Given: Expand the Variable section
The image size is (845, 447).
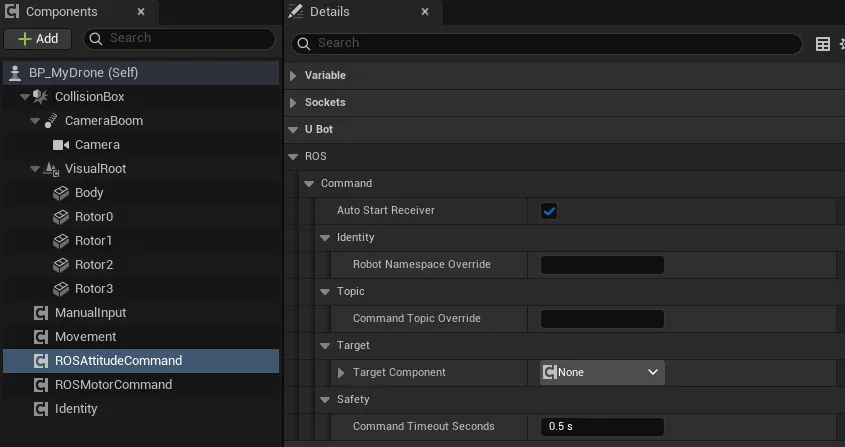Looking at the screenshot, I should [293, 75].
